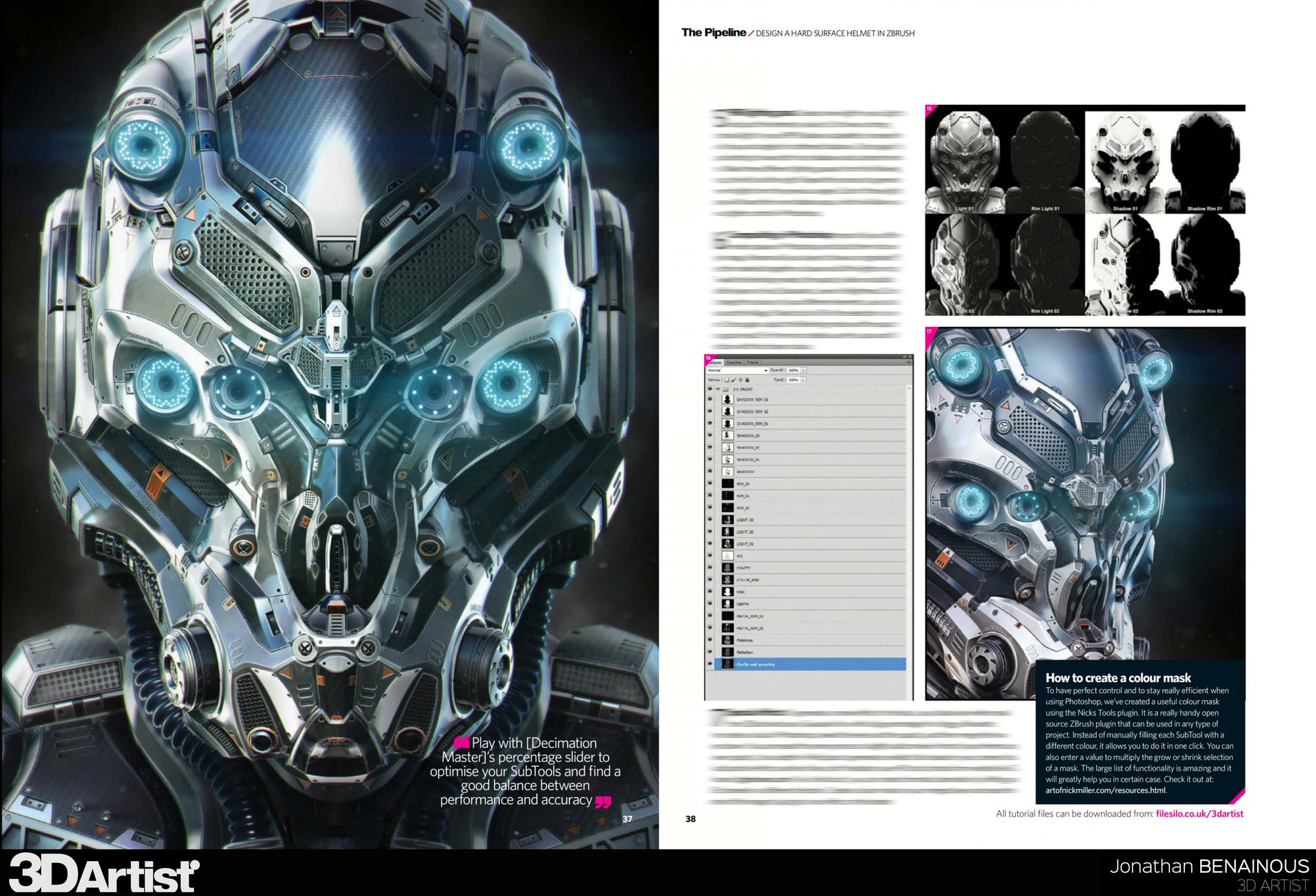Toggle eye of LIGHT_01 layer
The width and height of the screenshot is (1316, 896).
(x=710, y=544)
